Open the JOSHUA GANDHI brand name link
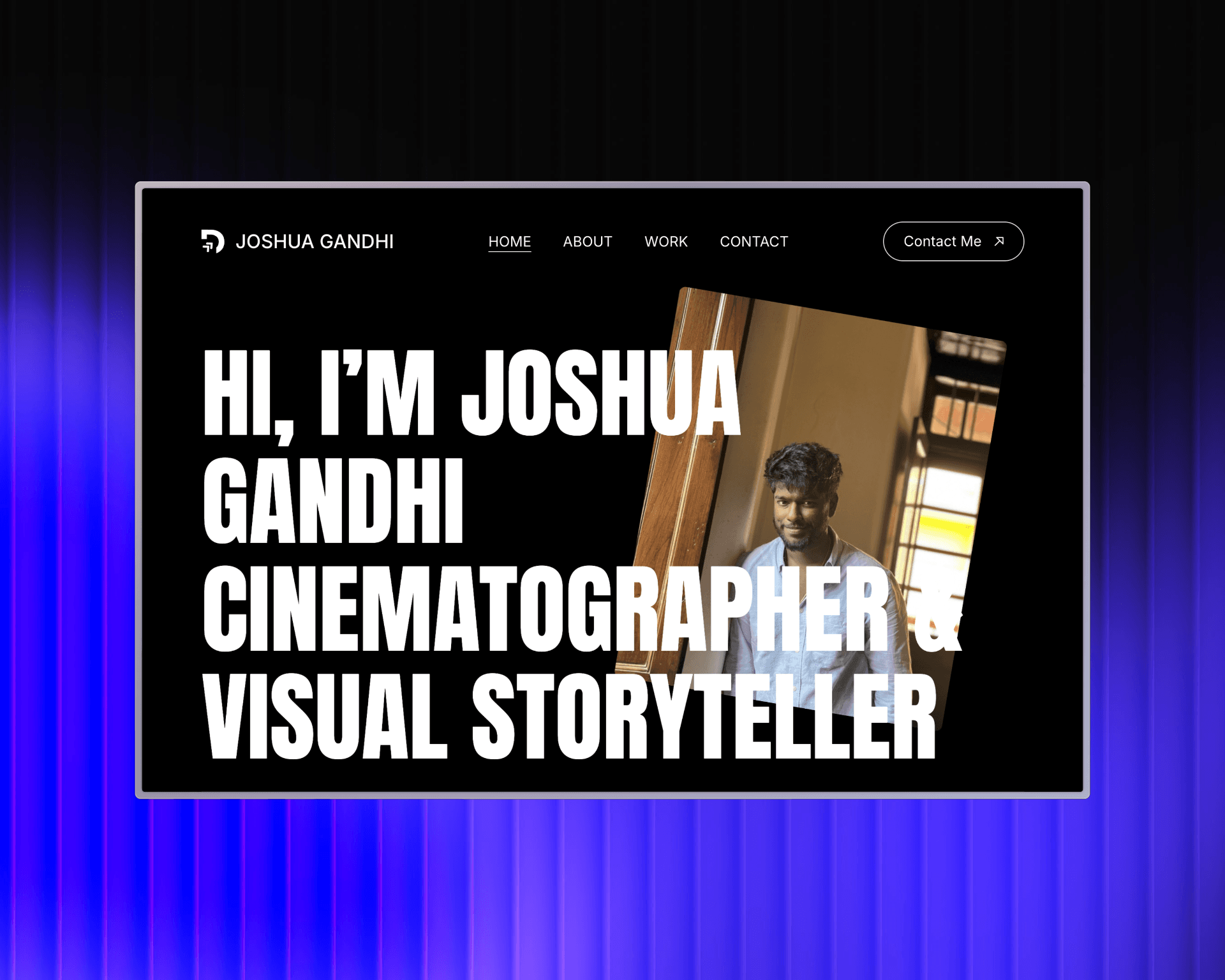The width and height of the screenshot is (1225, 980). (315, 242)
